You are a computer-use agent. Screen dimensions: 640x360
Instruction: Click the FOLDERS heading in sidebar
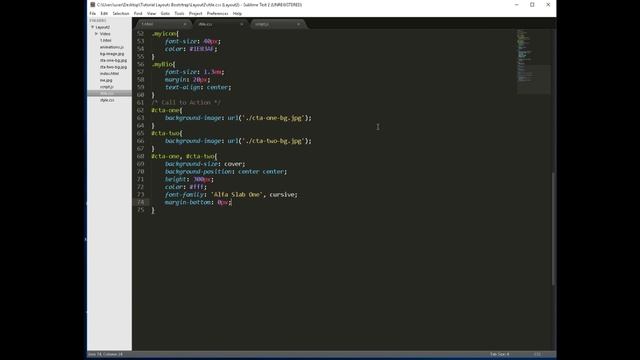pyautogui.click(x=98, y=20)
